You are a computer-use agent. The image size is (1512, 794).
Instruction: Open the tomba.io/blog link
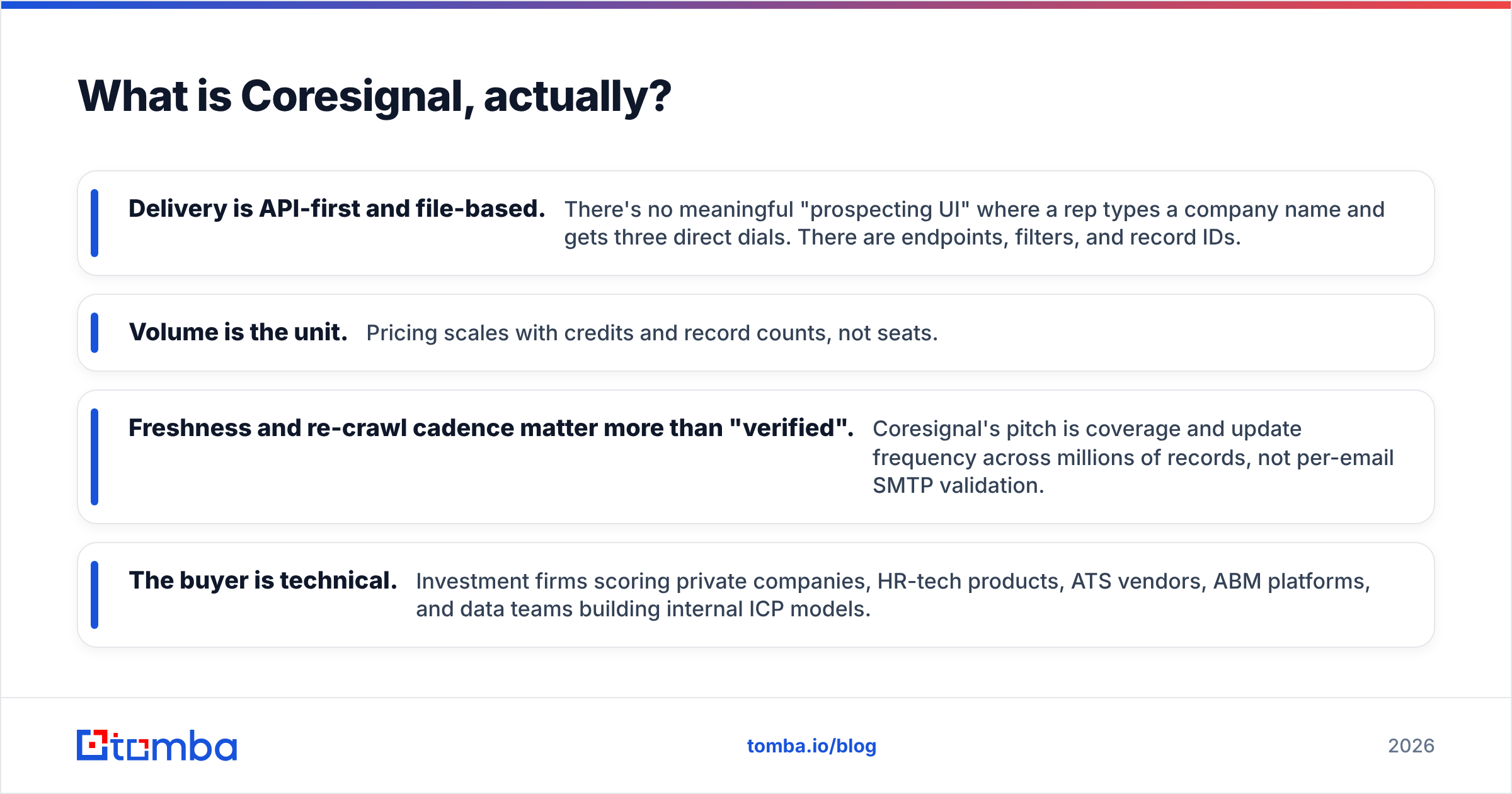point(811,746)
